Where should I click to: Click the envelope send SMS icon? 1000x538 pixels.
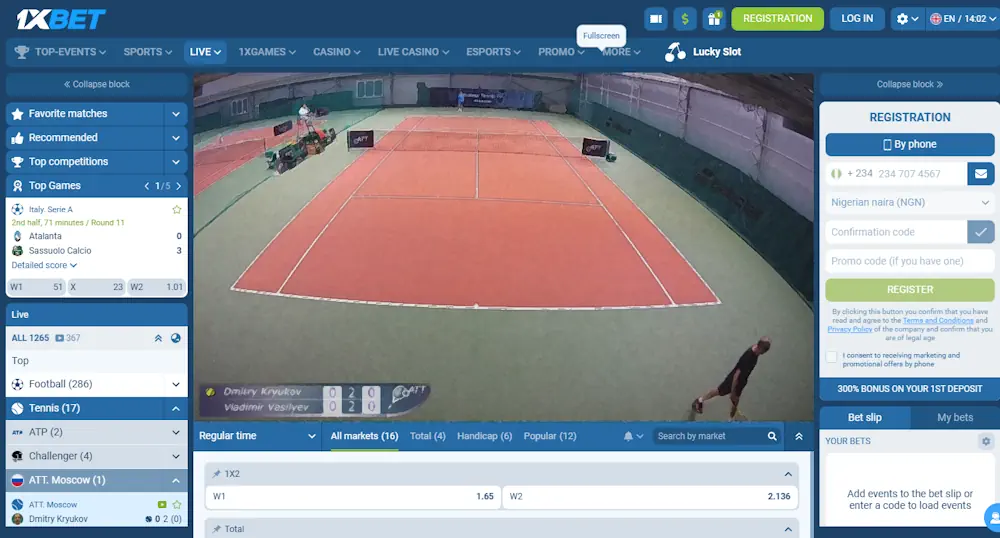[x=981, y=173]
